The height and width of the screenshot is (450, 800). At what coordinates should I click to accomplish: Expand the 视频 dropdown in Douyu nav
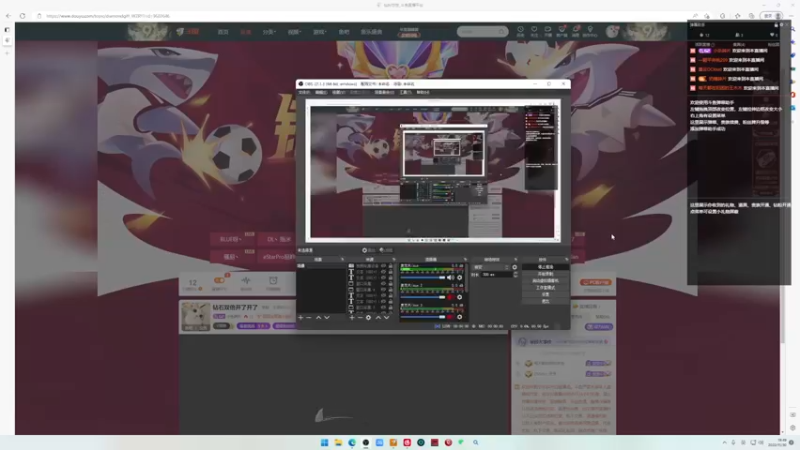click(294, 32)
